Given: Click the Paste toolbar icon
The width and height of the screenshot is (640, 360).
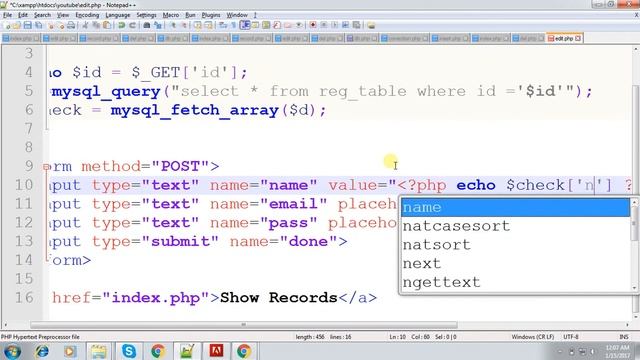Looking at the screenshot, I should tap(107, 25).
